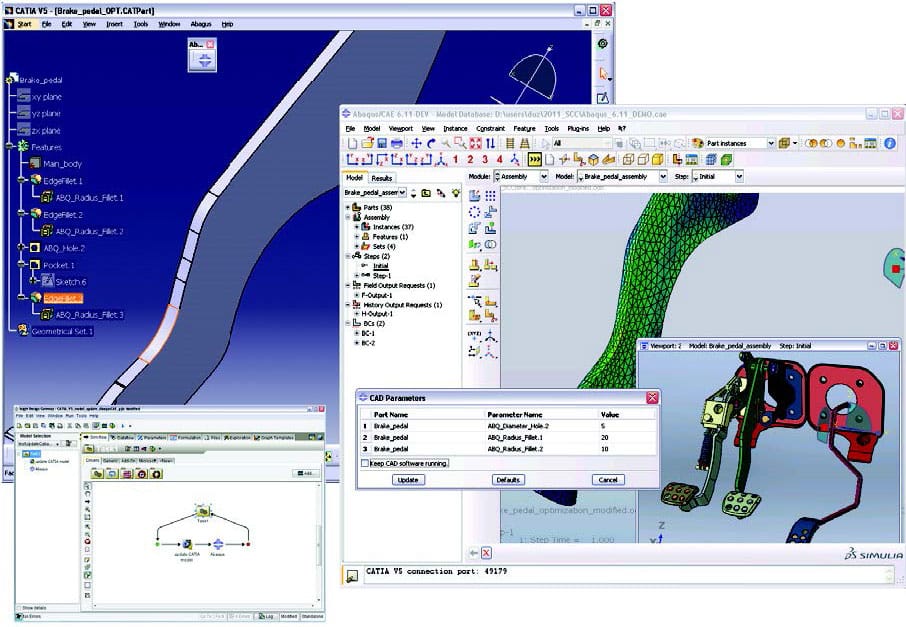Open the Abaqus menu in CATIA menu bar
The image size is (906, 627).
tap(201, 24)
